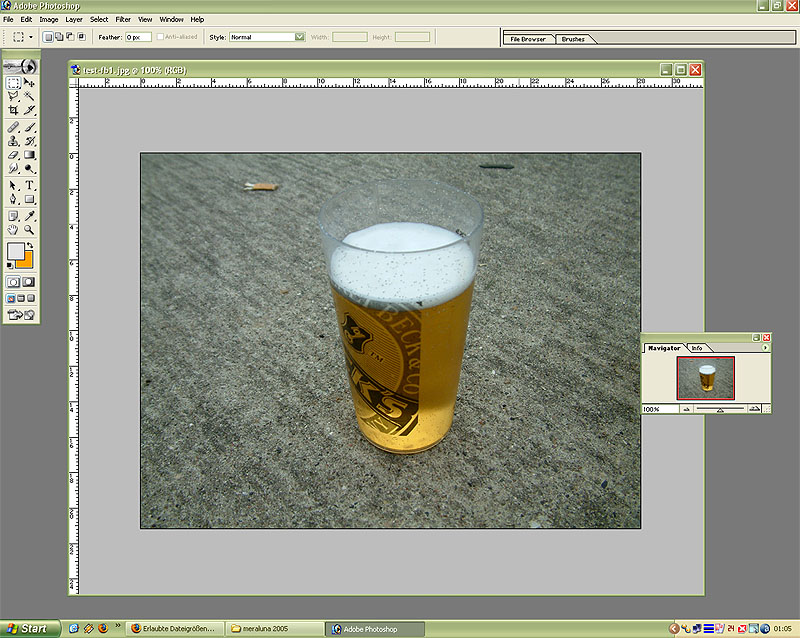The image size is (800, 638).
Task: Open the Select menu
Action: pyautogui.click(x=99, y=19)
